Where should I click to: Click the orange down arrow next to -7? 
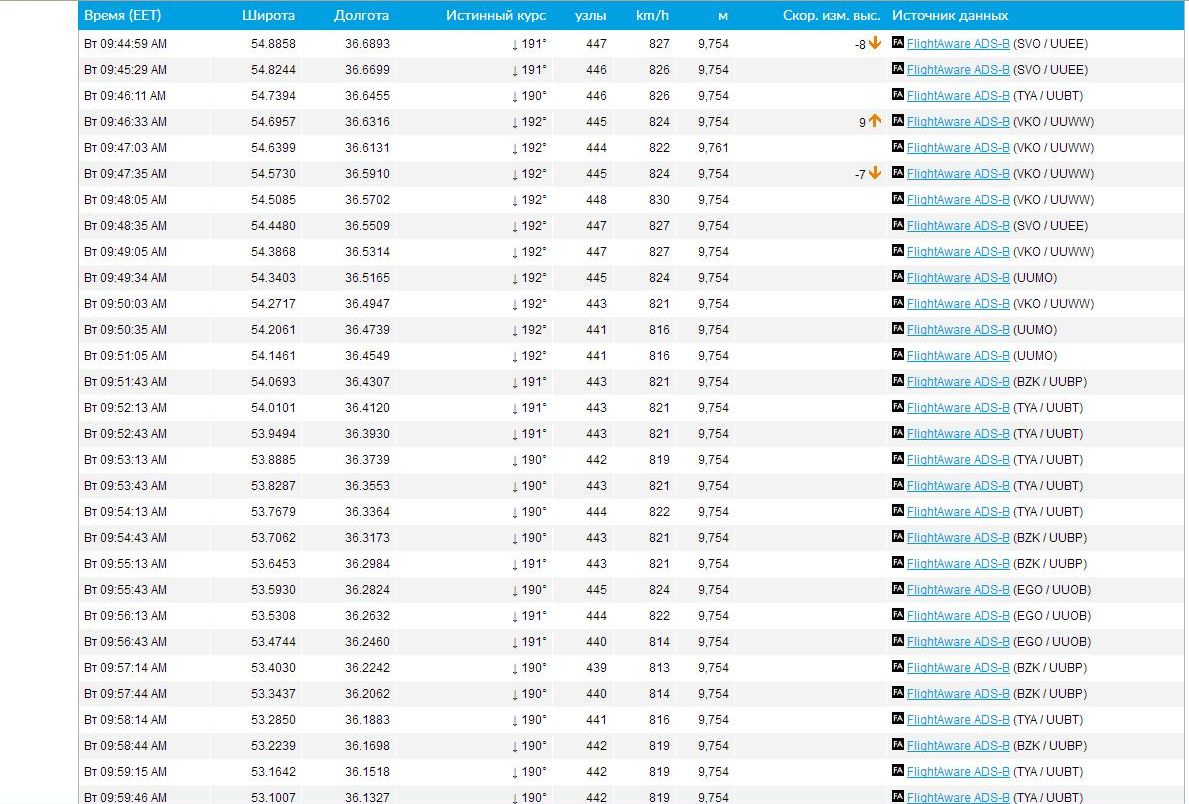click(874, 173)
